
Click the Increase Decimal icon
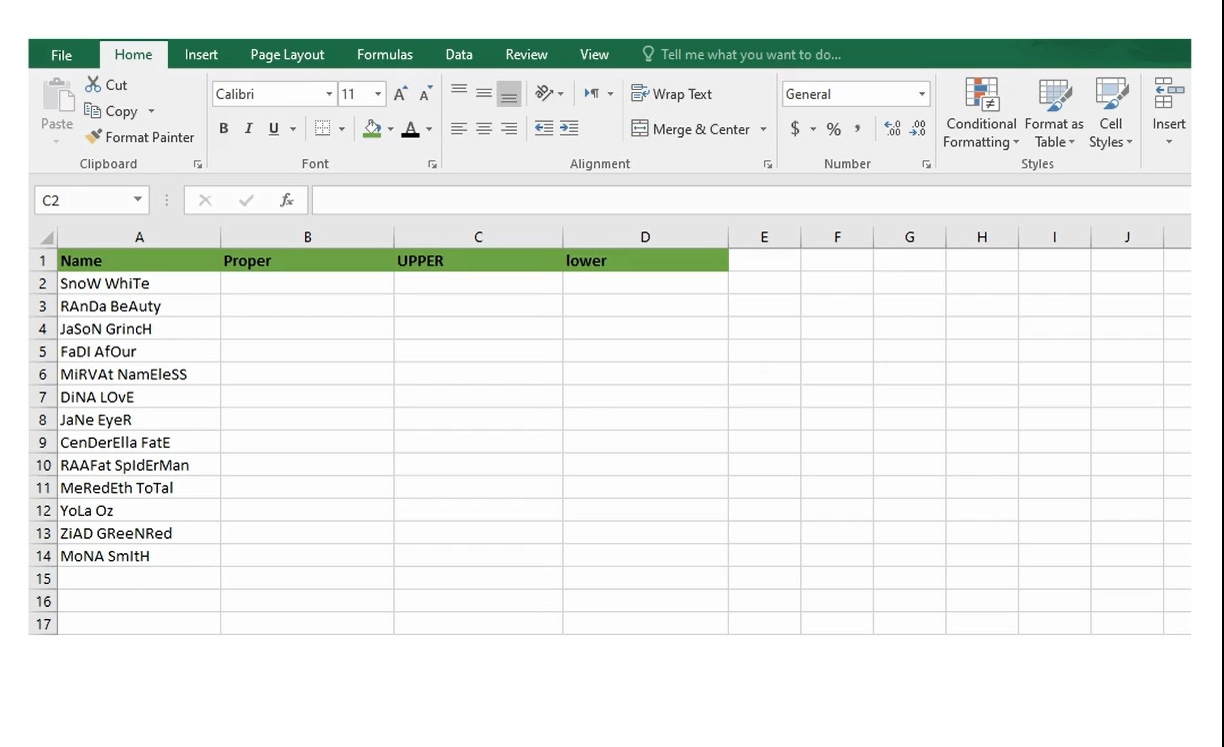click(892, 128)
